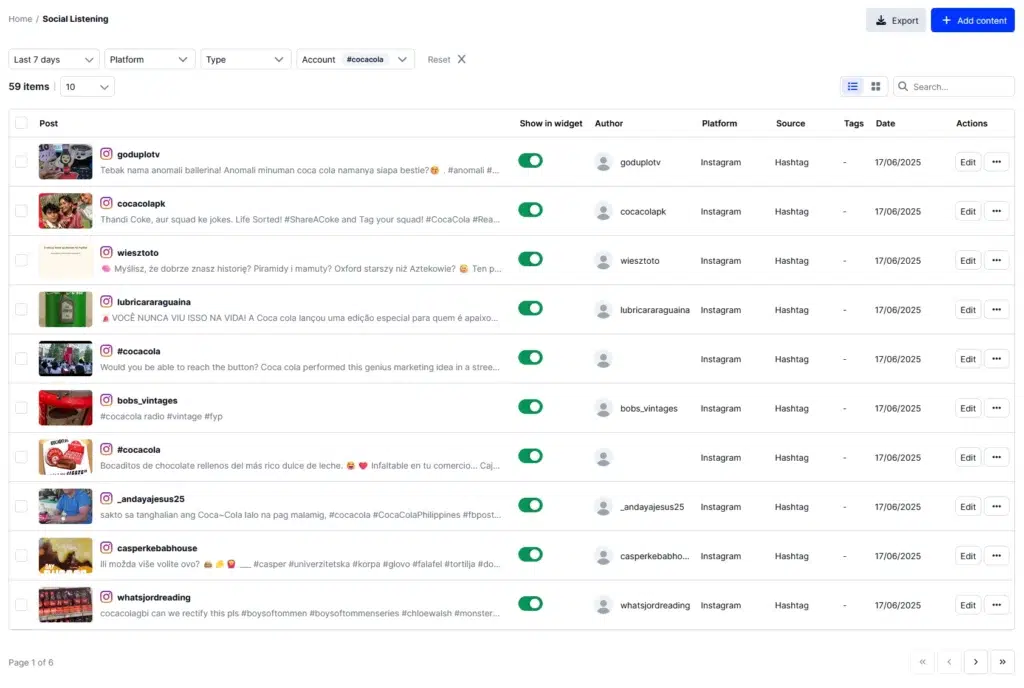Click the Platform column header
1024x688 pixels.
[x=719, y=123]
